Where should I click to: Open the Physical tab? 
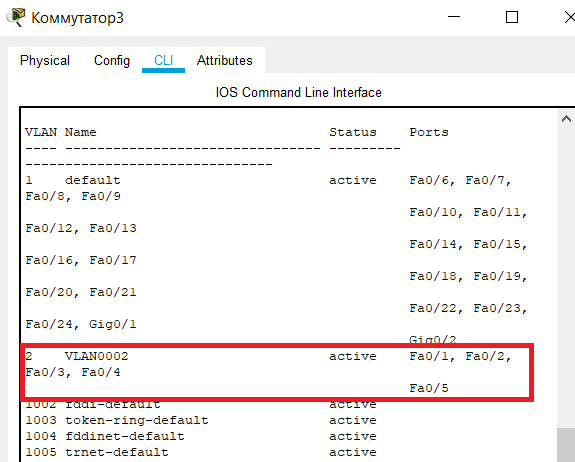pyautogui.click(x=45, y=60)
